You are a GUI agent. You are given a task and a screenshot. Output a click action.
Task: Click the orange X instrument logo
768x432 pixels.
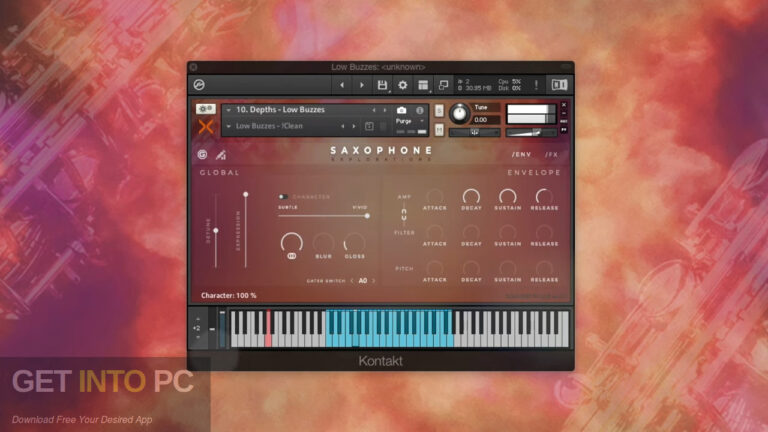pos(206,127)
